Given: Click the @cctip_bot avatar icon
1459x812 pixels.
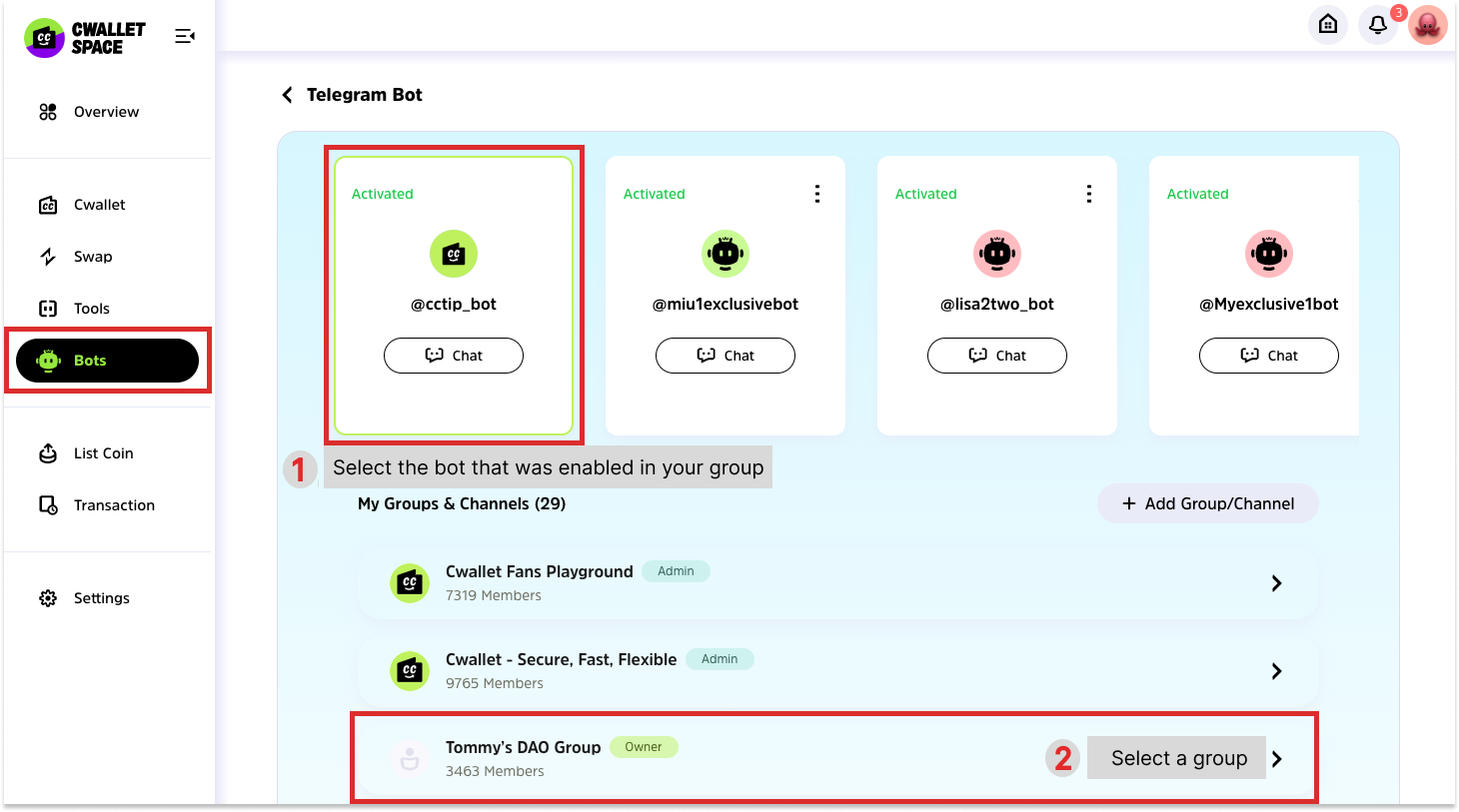Looking at the screenshot, I should 454,254.
